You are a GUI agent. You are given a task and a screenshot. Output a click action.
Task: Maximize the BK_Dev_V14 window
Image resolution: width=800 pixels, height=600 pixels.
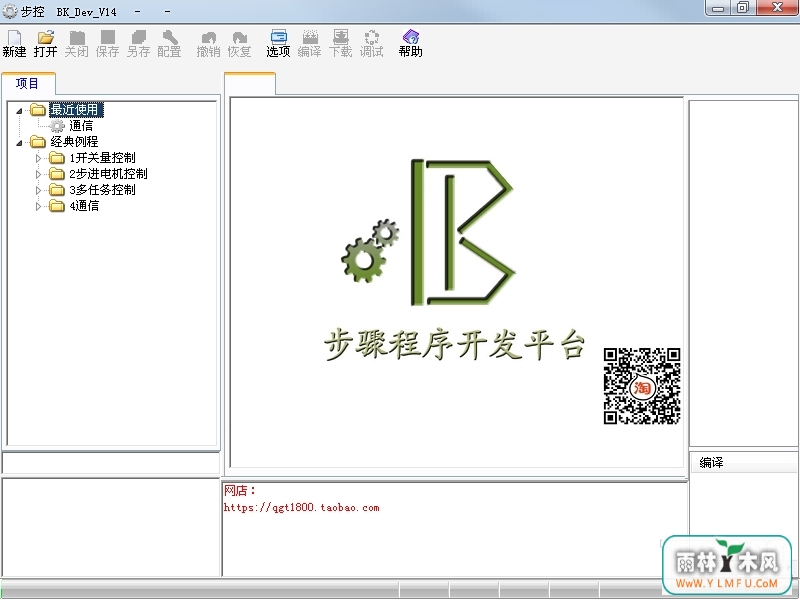coord(743,8)
